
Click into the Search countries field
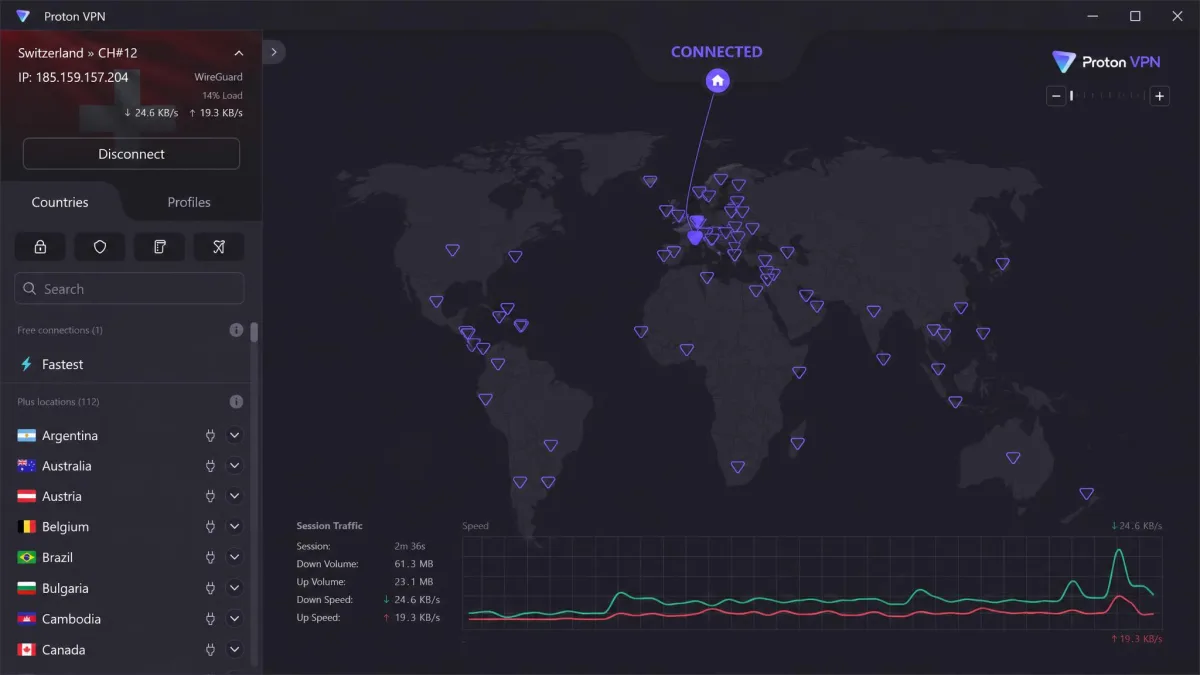[x=130, y=289]
